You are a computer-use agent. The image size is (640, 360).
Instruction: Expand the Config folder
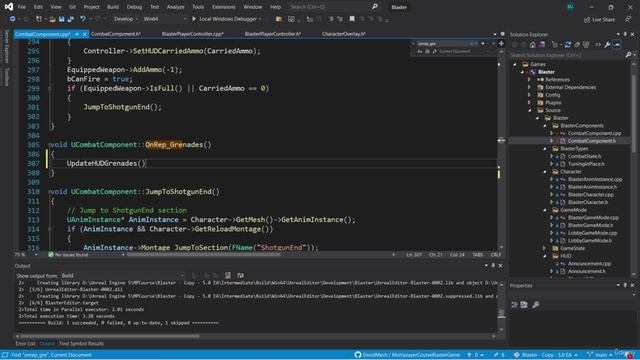[530, 95]
